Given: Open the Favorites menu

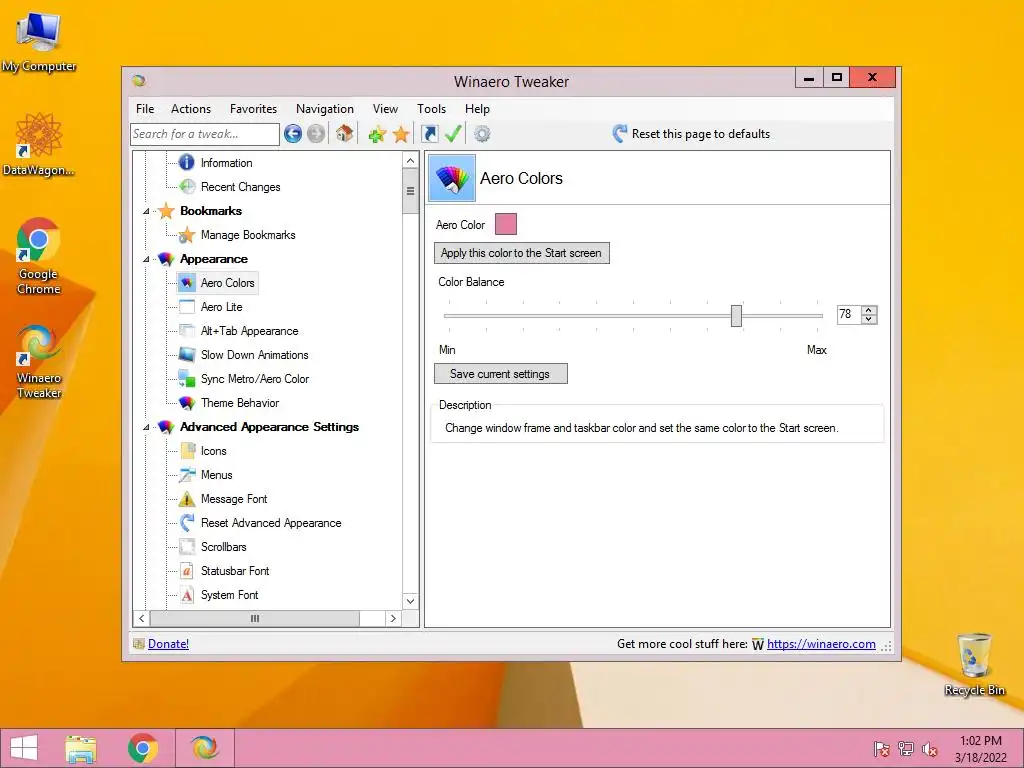Looking at the screenshot, I should pos(253,109).
